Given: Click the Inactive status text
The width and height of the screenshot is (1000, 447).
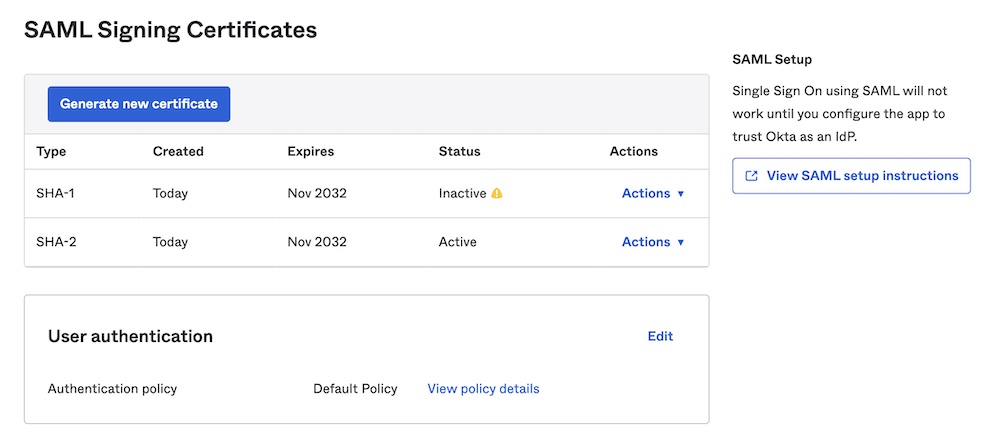Looking at the screenshot, I should (462, 193).
